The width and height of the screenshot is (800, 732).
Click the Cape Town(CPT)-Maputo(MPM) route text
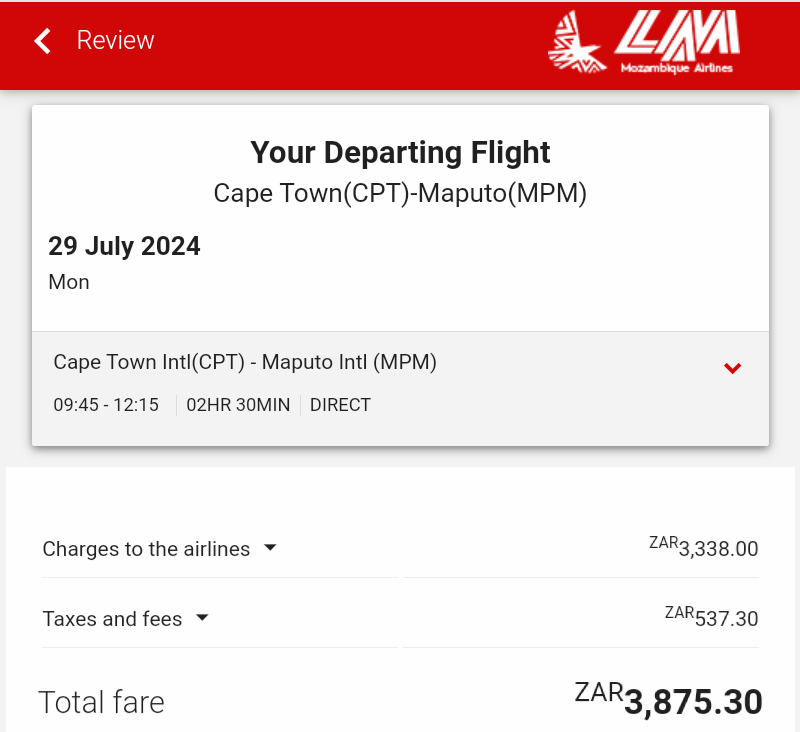pos(400,193)
